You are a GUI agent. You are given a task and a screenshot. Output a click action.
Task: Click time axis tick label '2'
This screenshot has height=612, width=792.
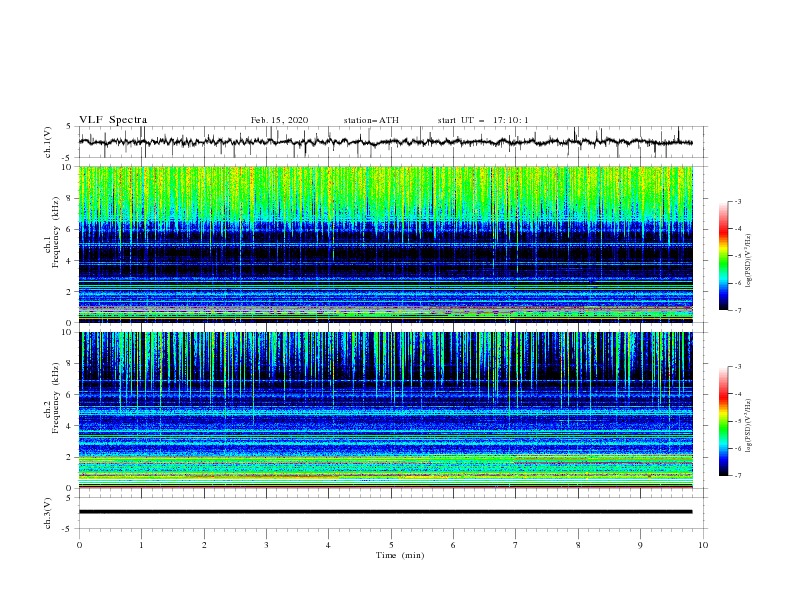[204, 545]
